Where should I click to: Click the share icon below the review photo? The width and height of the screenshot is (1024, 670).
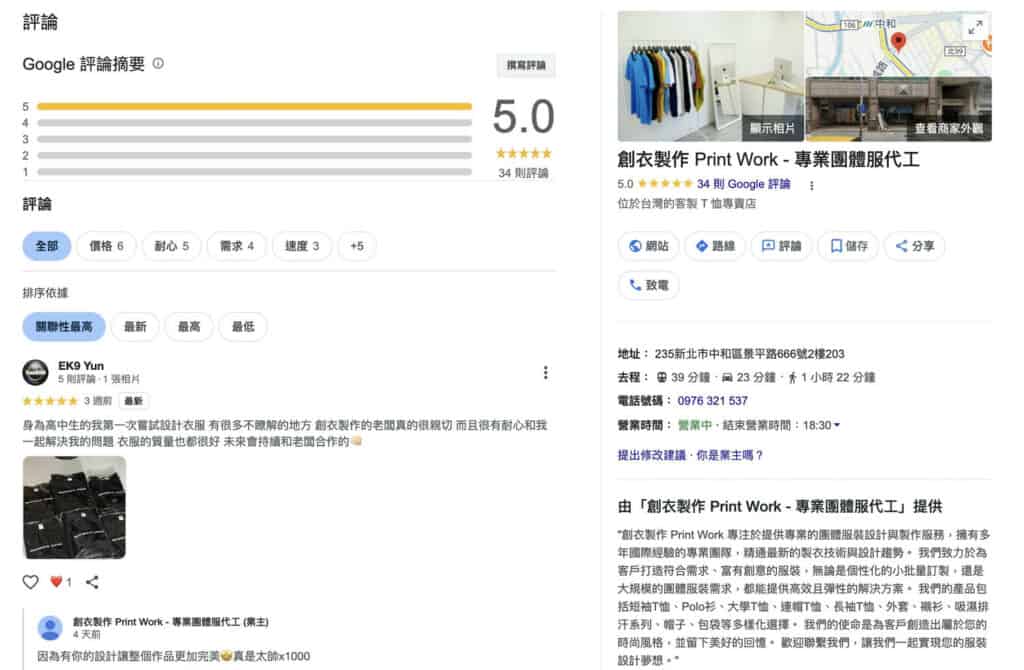pos(92,582)
